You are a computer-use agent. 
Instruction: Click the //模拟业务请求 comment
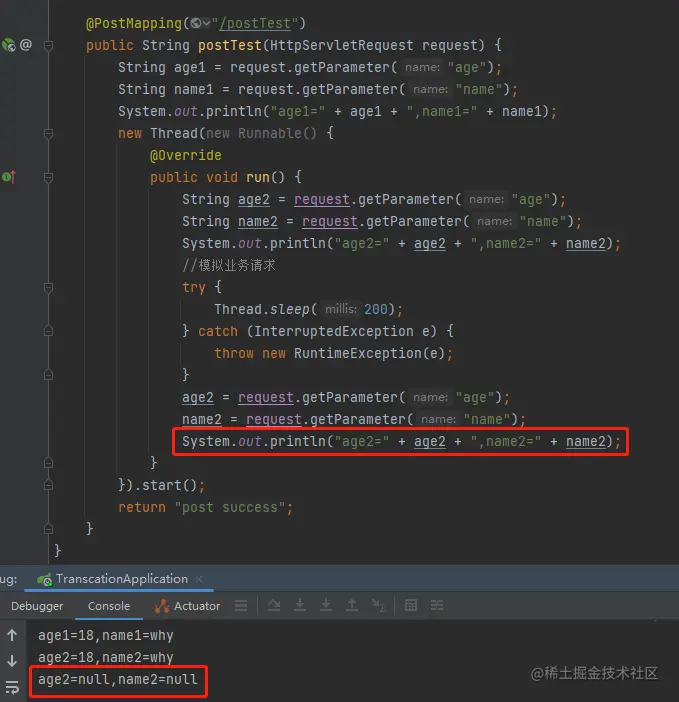click(229, 265)
